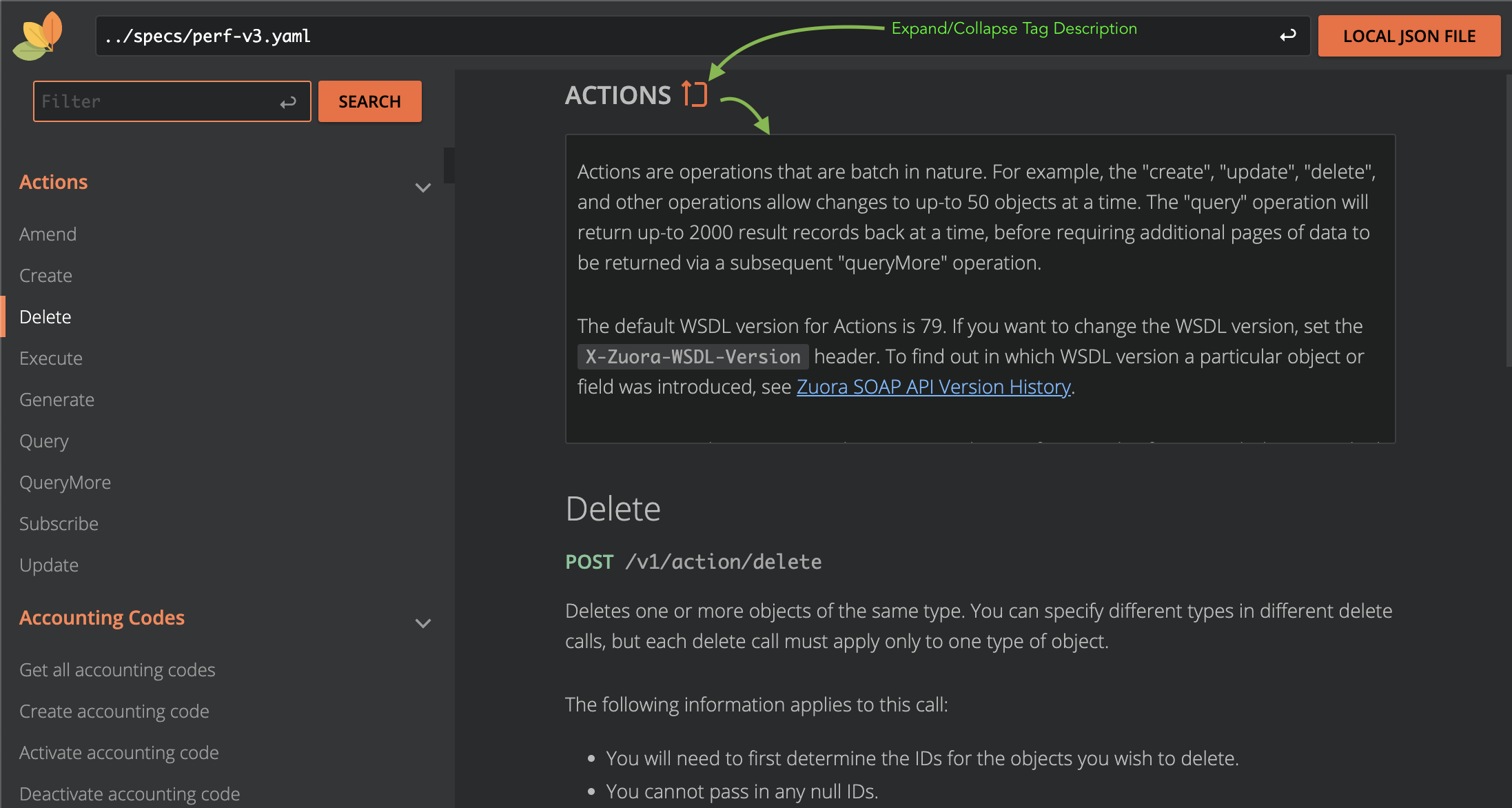Open Get all accounting codes

click(x=117, y=669)
